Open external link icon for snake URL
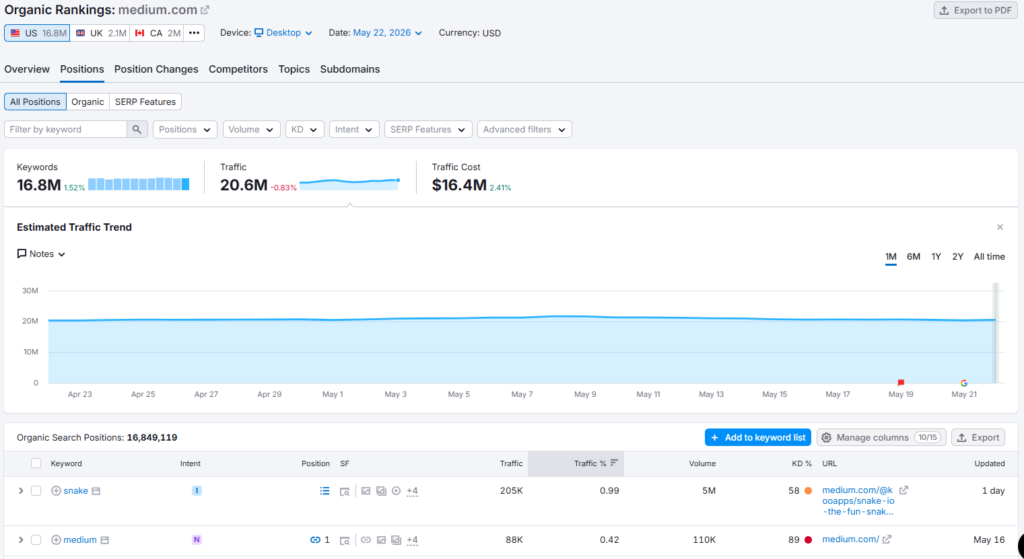The height and width of the screenshot is (559, 1024). coord(904,490)
